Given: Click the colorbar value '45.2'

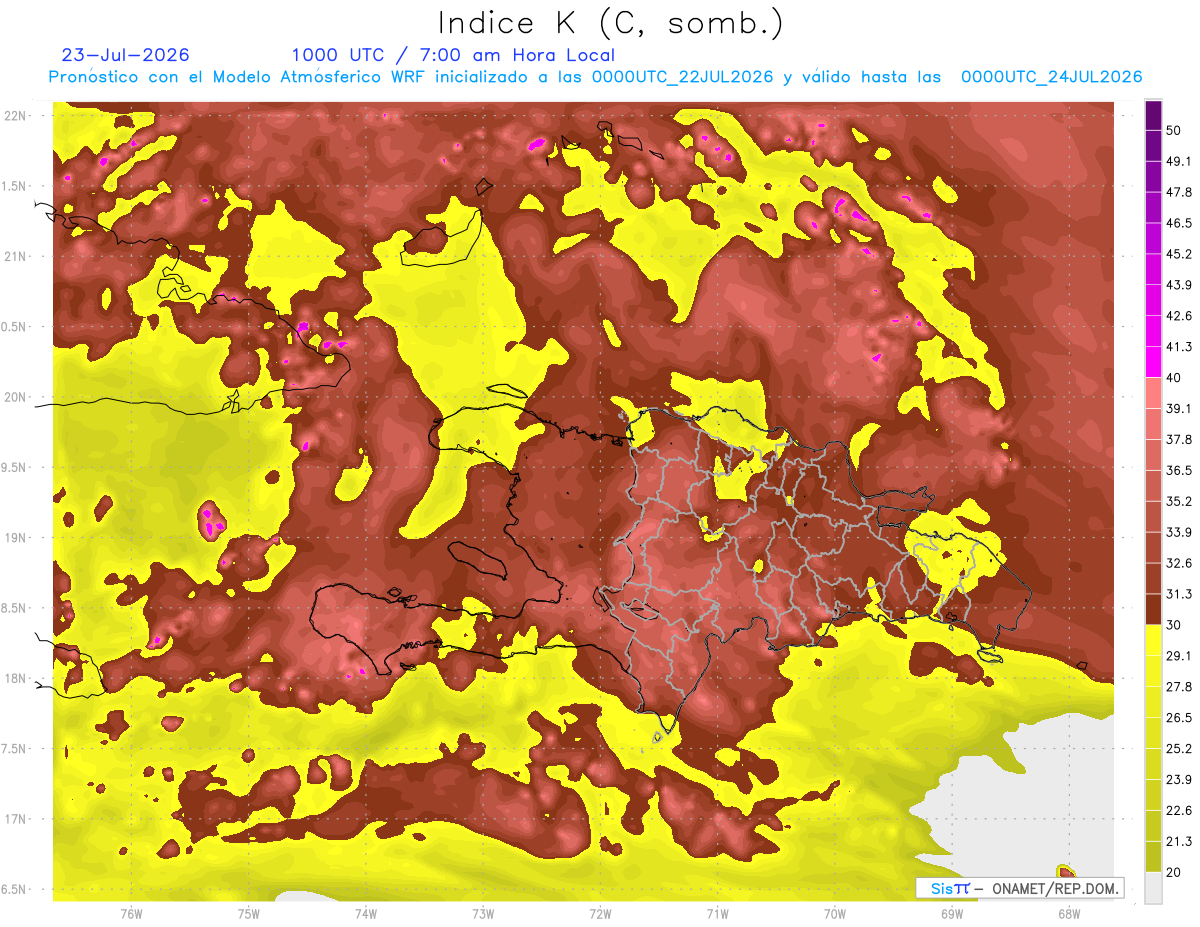Looking at the screenshot, I should click(1178, 254).
